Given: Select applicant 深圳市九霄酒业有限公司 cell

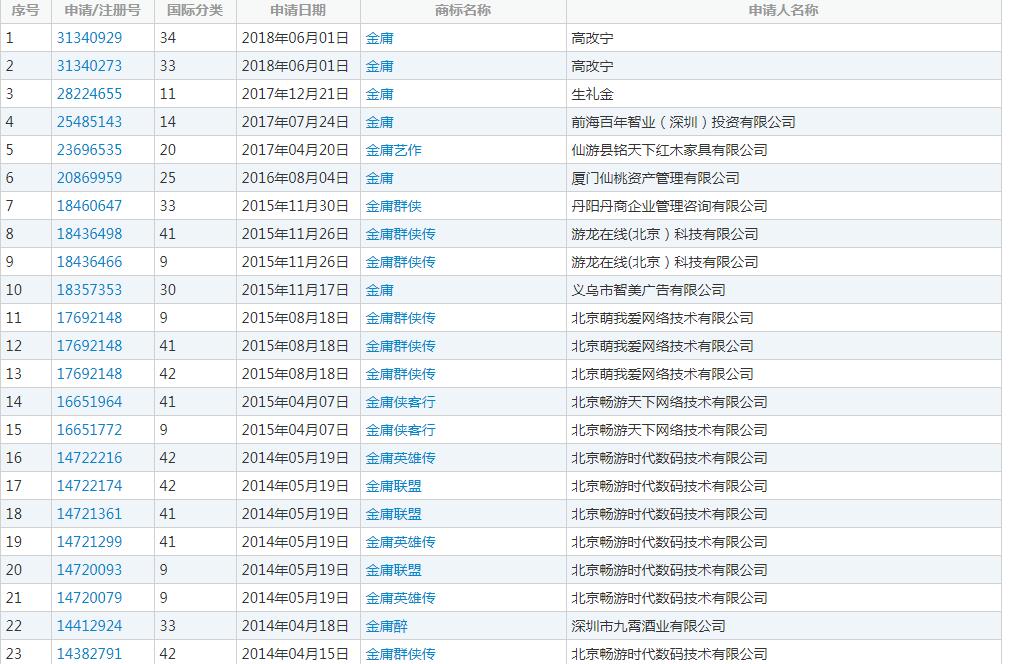Looking at the screenshot, I should (648, 626).
